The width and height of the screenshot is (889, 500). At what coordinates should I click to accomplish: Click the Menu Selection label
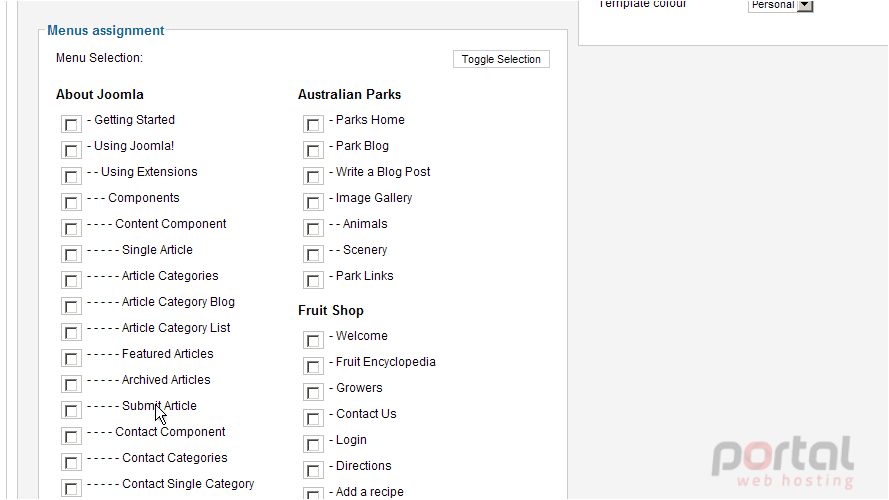99,58
